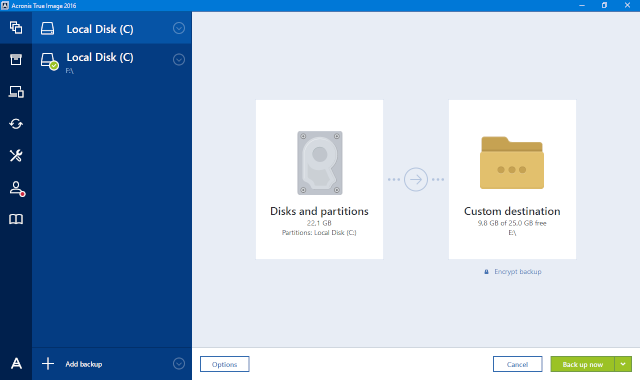This screenshot has width=640, height=380.
Task: Open the Back up now dropdown arrow
Action: coord(623,364)
